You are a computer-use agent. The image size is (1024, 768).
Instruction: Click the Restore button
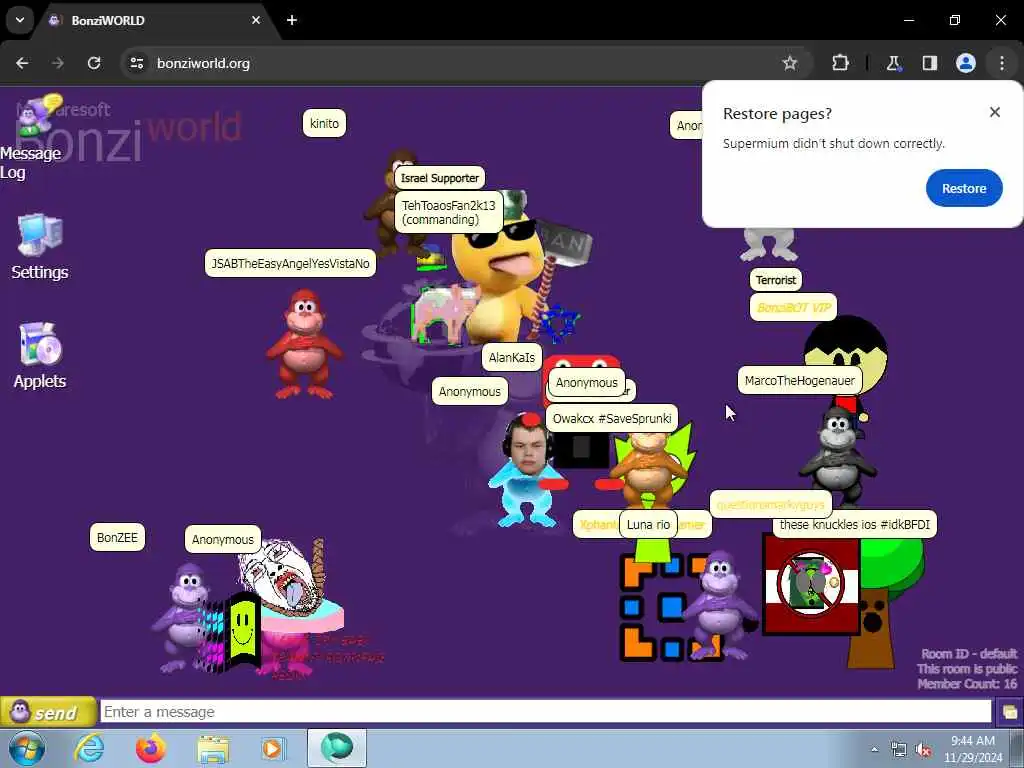coord(963,188)
